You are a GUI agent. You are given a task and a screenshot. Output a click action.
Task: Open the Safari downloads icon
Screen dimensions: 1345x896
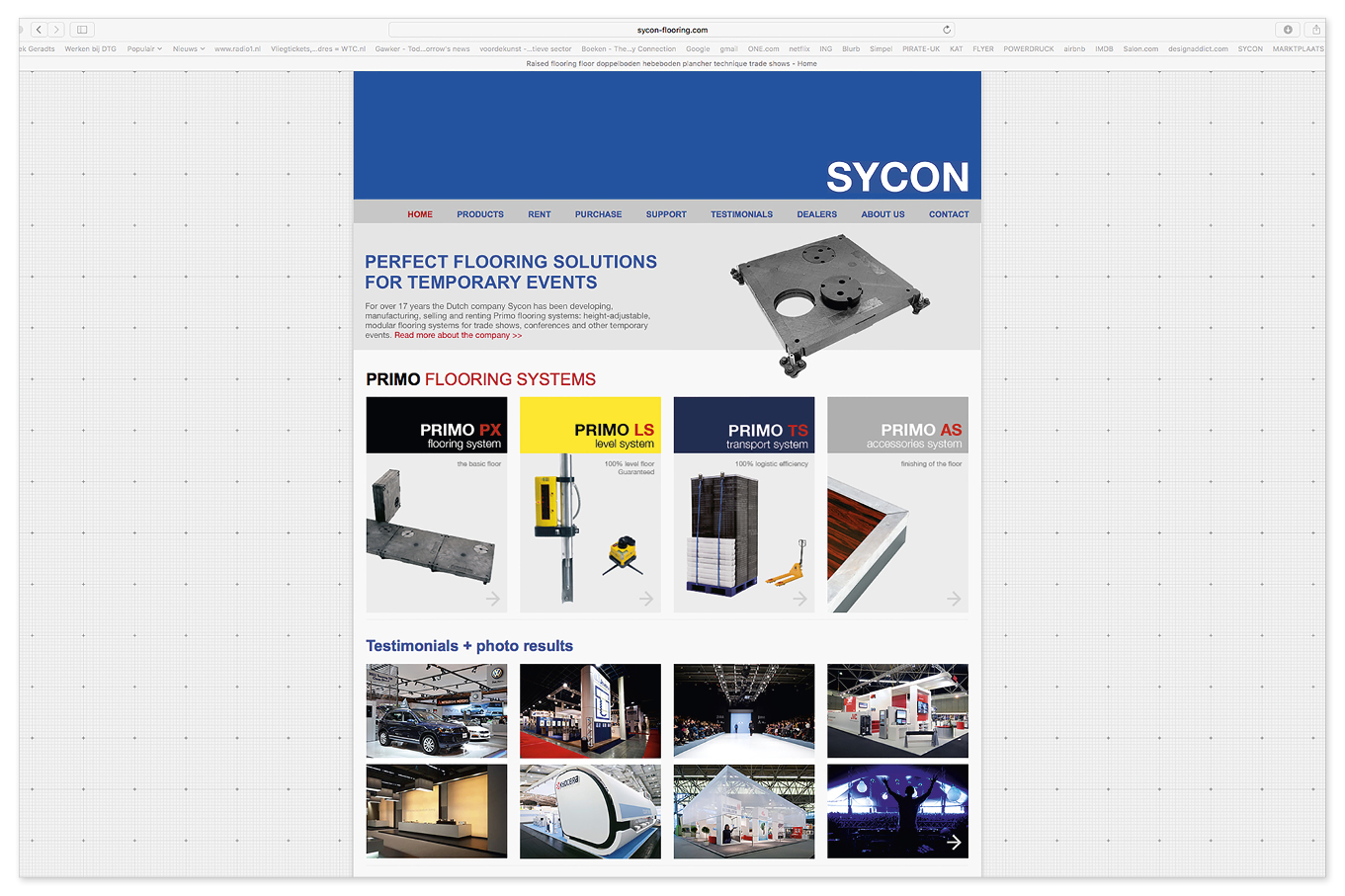[x=1288, y=30]
